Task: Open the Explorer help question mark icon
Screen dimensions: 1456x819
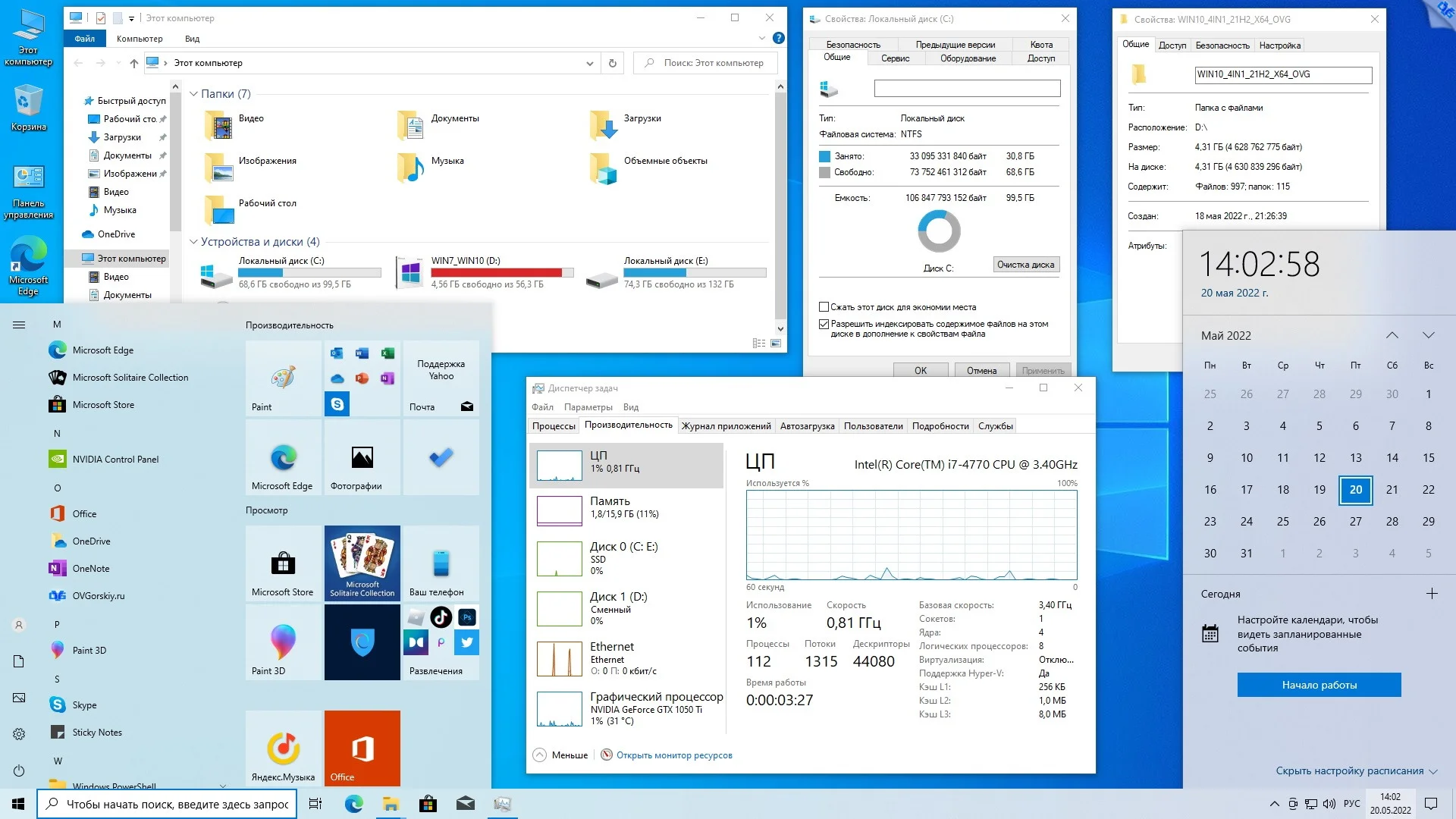Action: [x=778, y=38]
